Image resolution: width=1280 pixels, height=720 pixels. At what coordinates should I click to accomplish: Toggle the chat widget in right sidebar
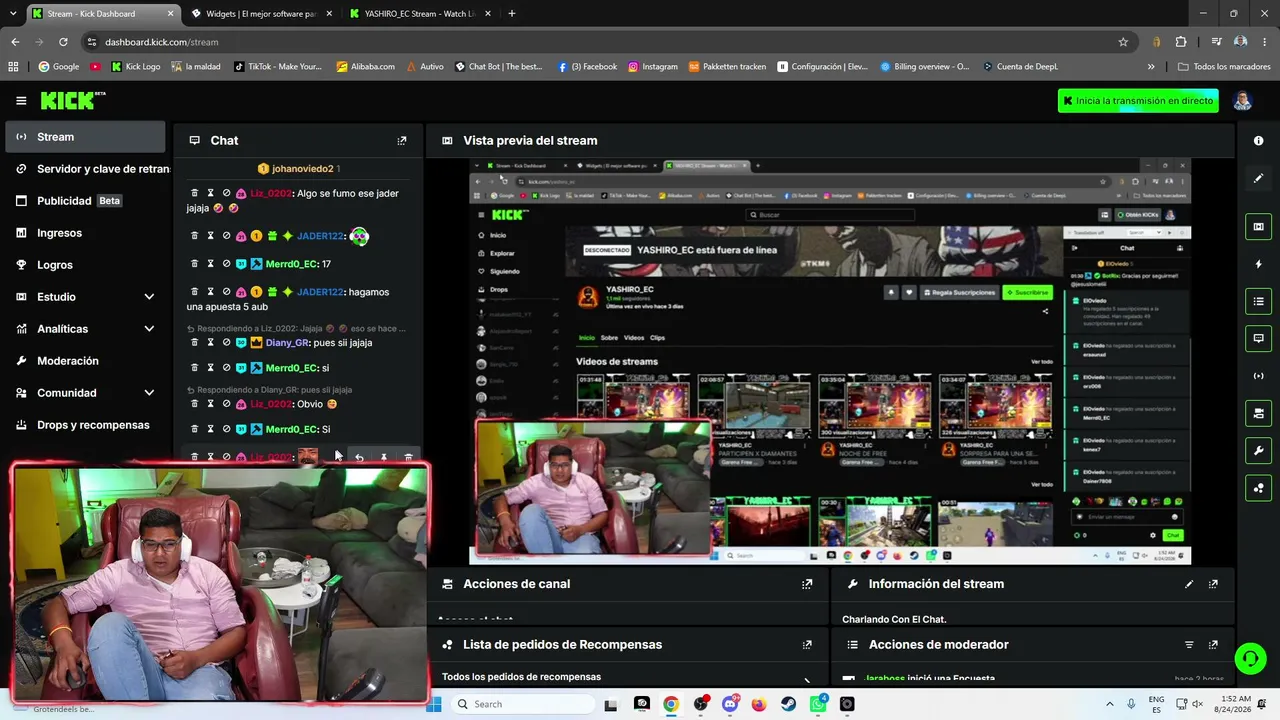point(1258,338)
